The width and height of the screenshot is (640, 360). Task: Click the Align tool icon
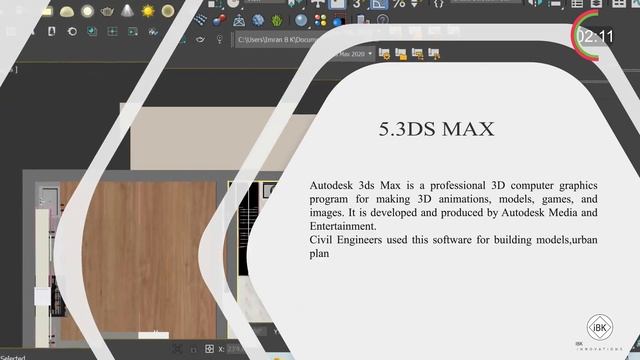click(556, 4)
